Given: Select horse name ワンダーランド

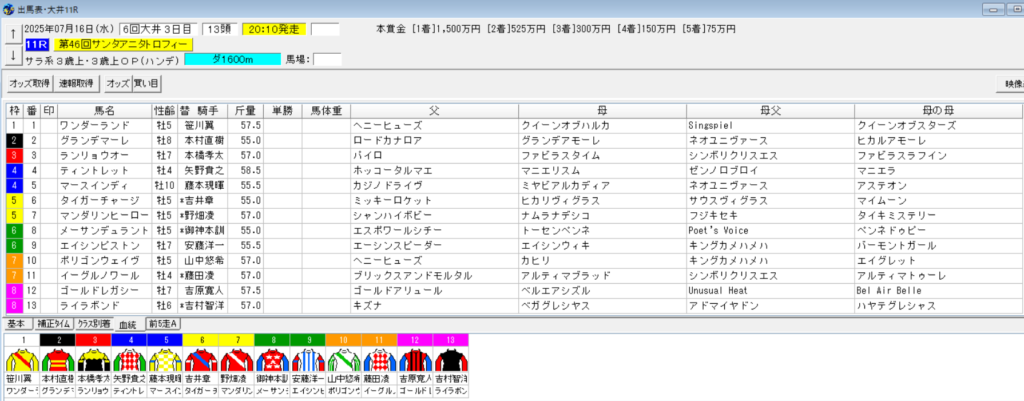Looking at the screenshot, I should pos(95,125).
